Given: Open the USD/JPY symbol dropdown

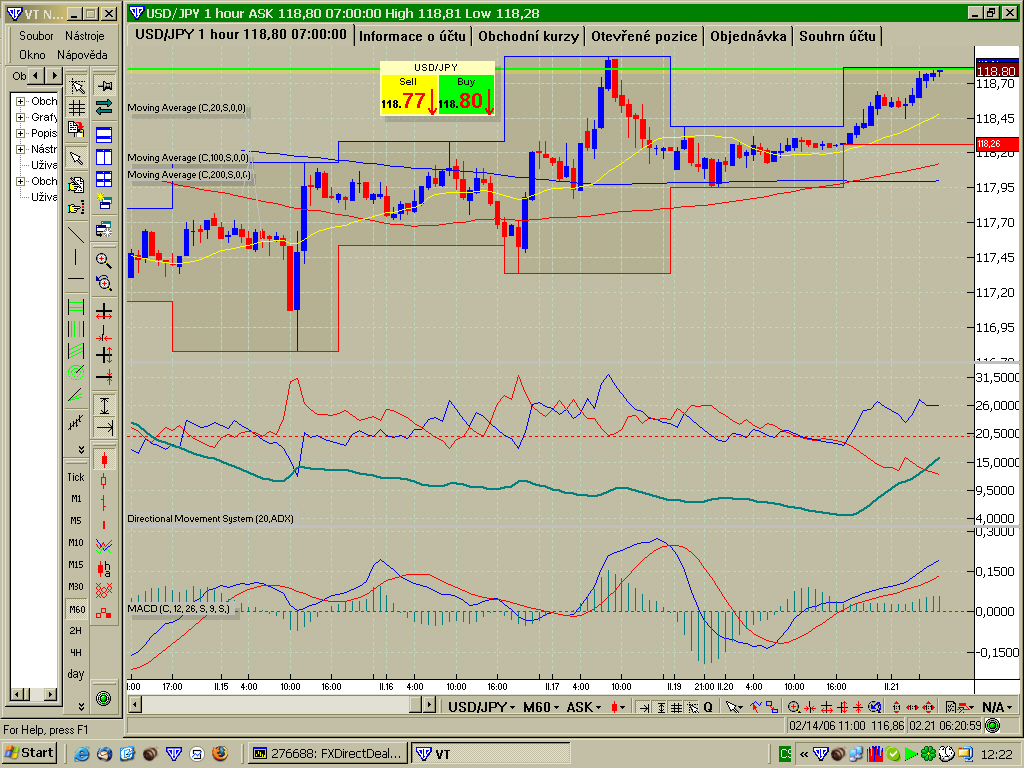Looking at the screenshot, I should [480, 707].
